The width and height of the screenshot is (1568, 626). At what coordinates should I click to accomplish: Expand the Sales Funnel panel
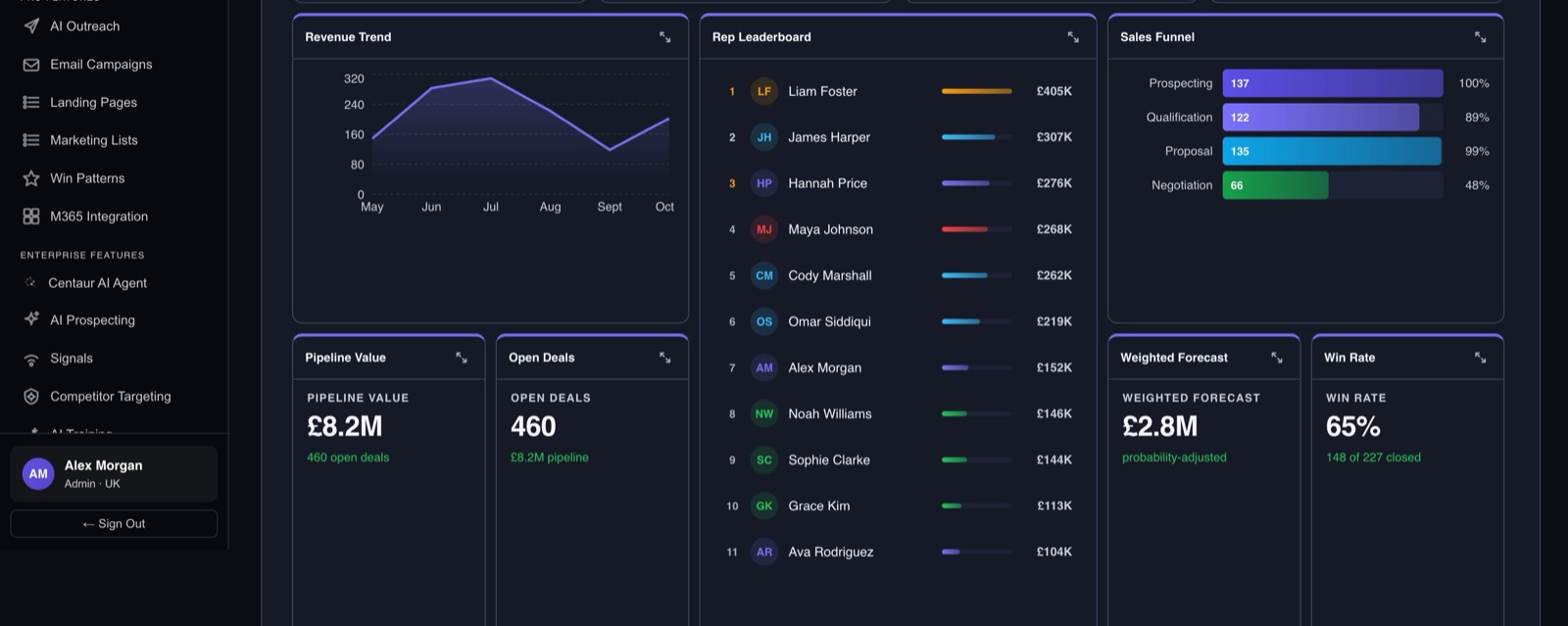point(1481,37)
